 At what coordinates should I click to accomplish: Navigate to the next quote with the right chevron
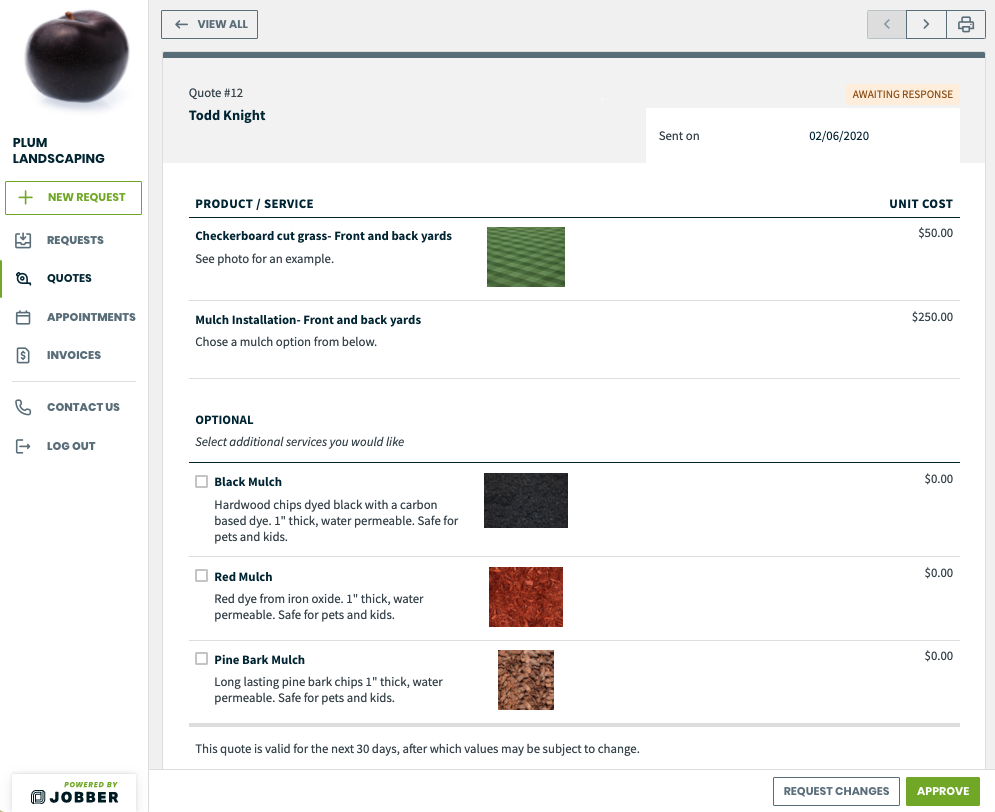(x=925, y=24)
